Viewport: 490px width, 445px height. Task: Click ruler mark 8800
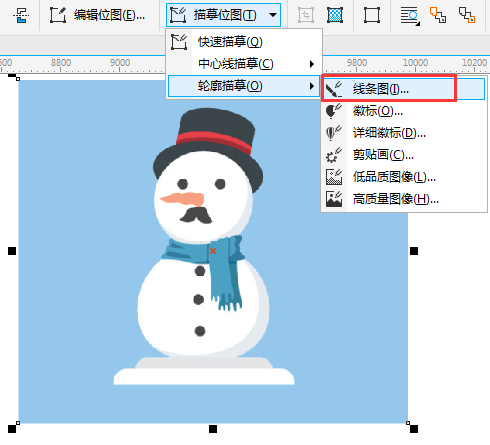(61, 63)
